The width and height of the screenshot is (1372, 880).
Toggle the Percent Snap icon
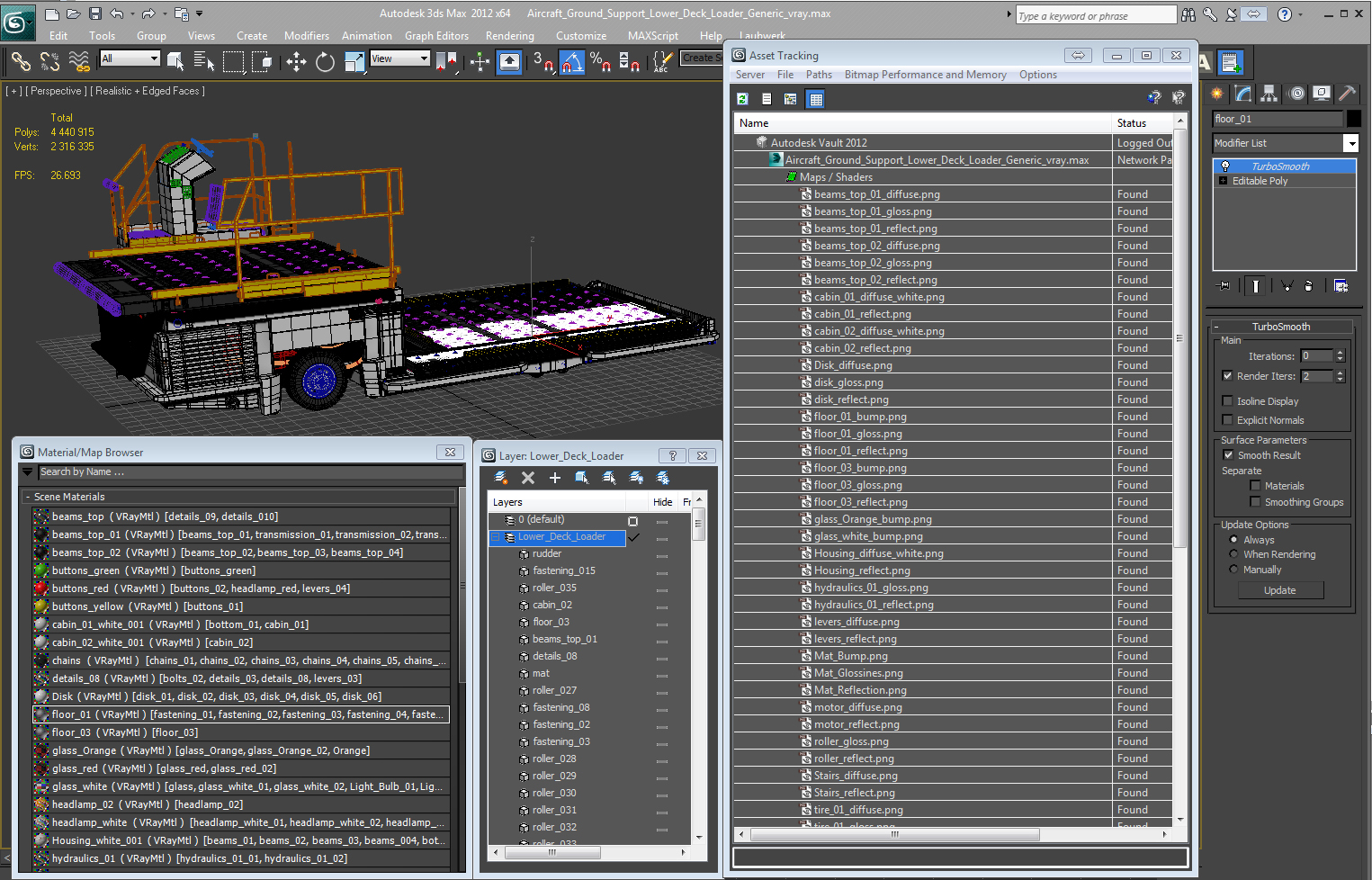[601, 61]
